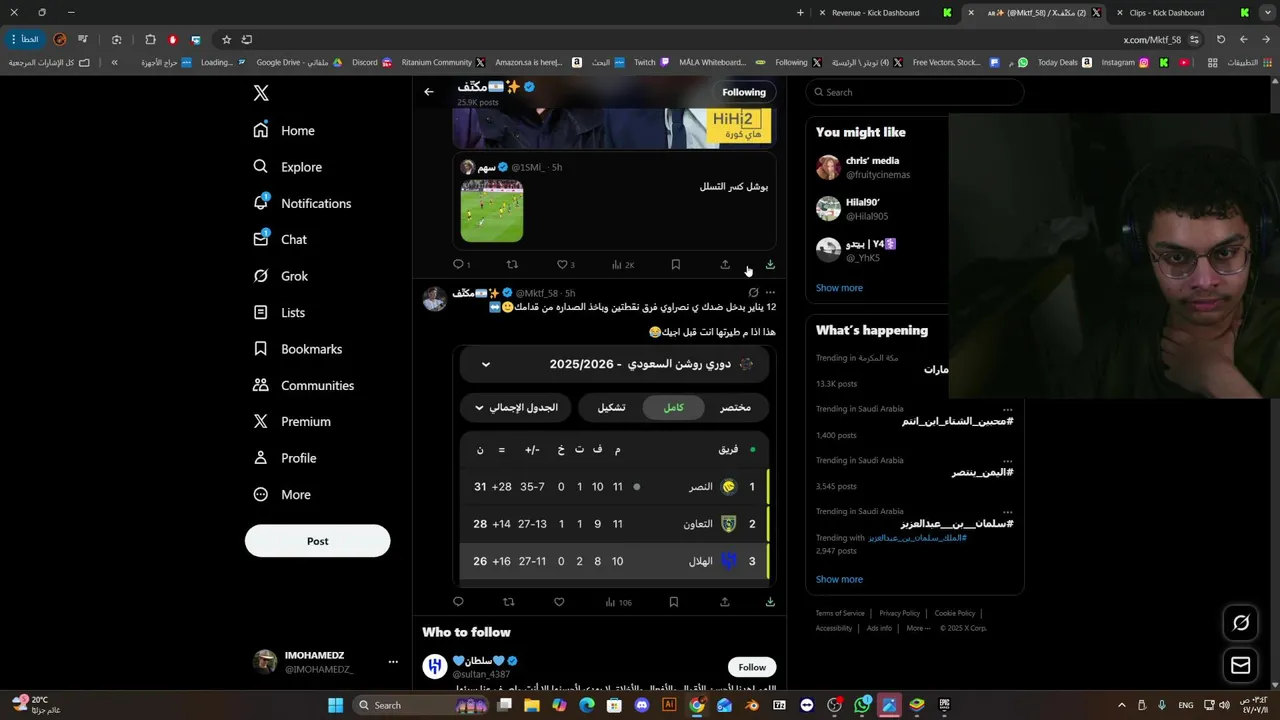Screen dimensions: 1280x720
Task: Open Chat in sidebar
Action: coord(280,240)
